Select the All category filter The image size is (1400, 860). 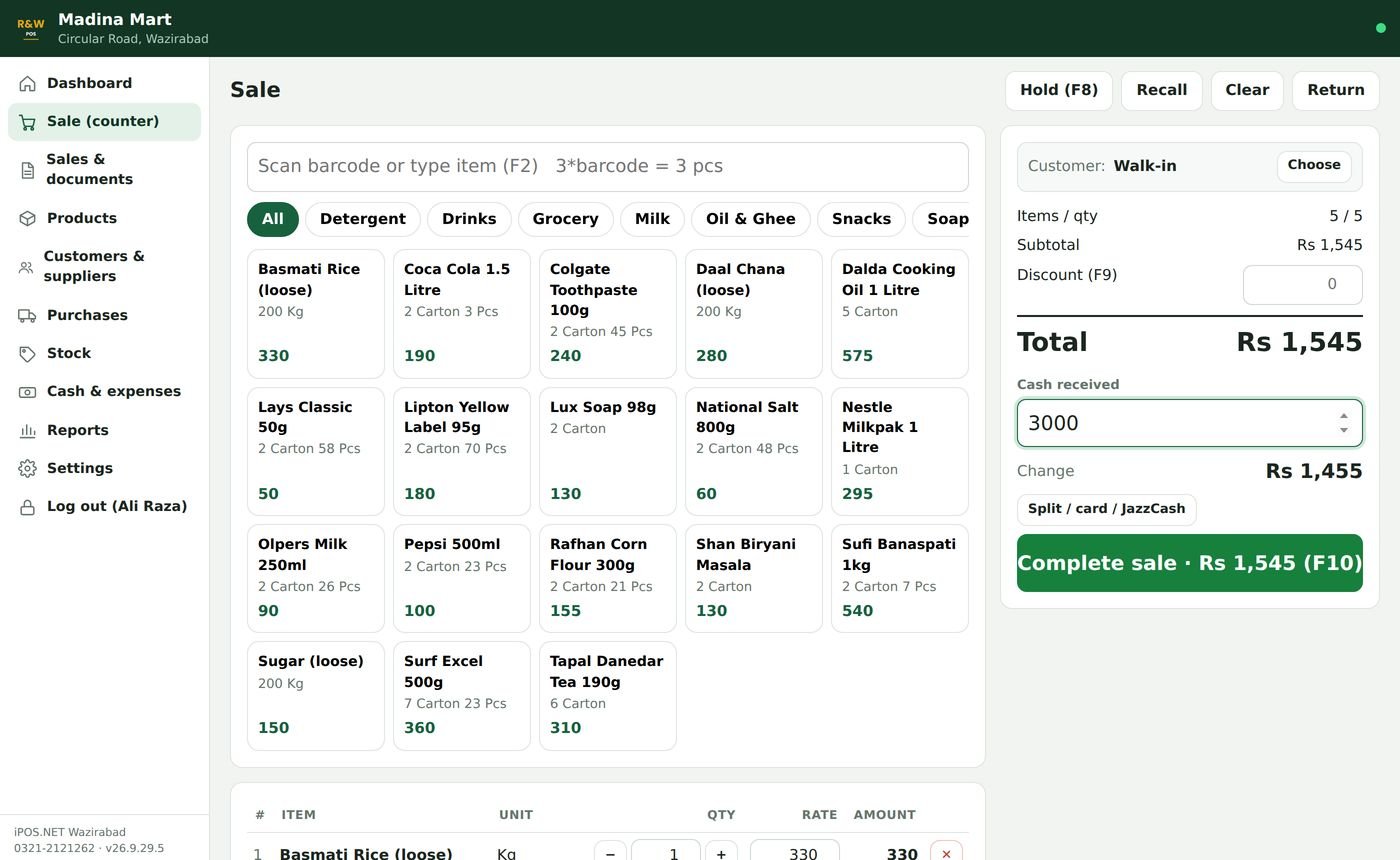point(273,219)
